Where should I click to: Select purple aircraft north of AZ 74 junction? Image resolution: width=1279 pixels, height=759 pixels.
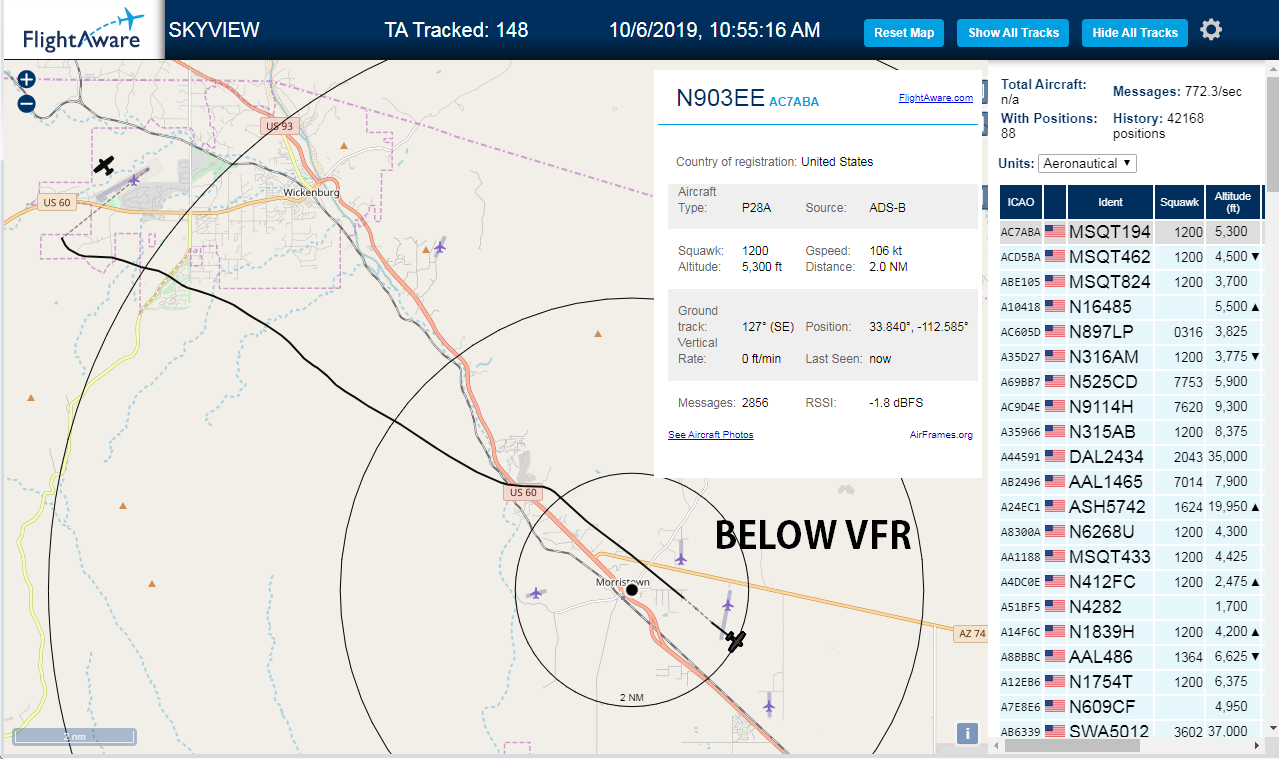click(x=681, y=557)
